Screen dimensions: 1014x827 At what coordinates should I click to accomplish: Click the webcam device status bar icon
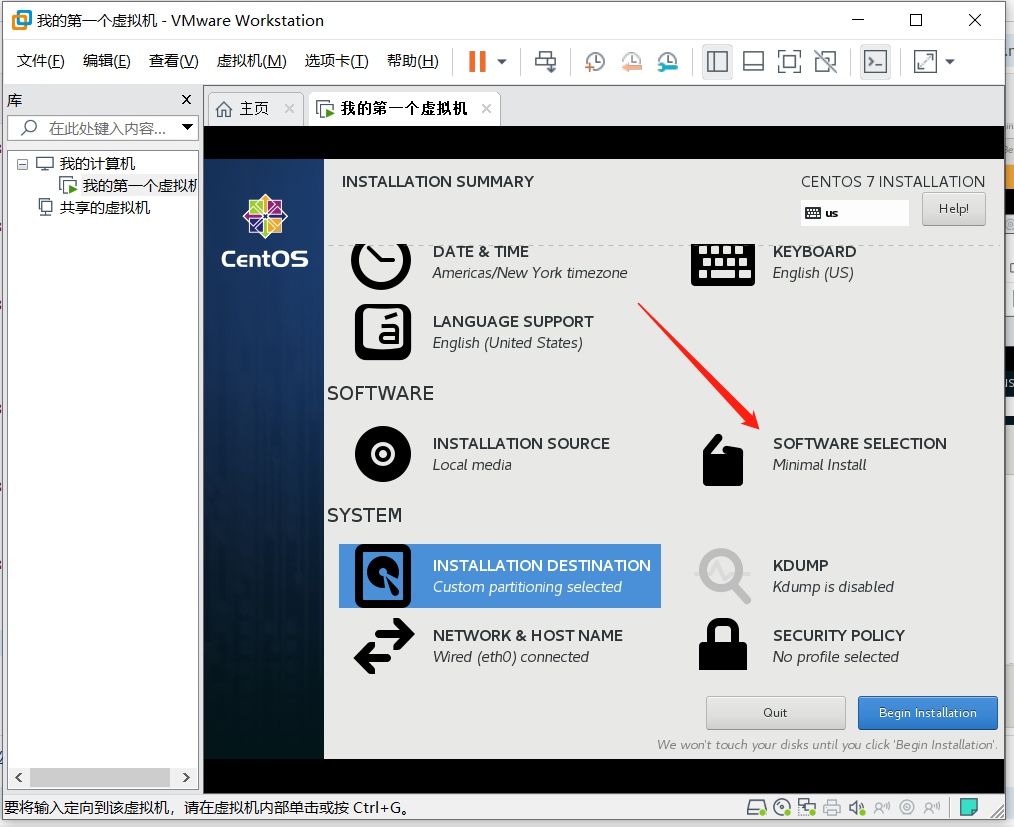click(907, 807)
